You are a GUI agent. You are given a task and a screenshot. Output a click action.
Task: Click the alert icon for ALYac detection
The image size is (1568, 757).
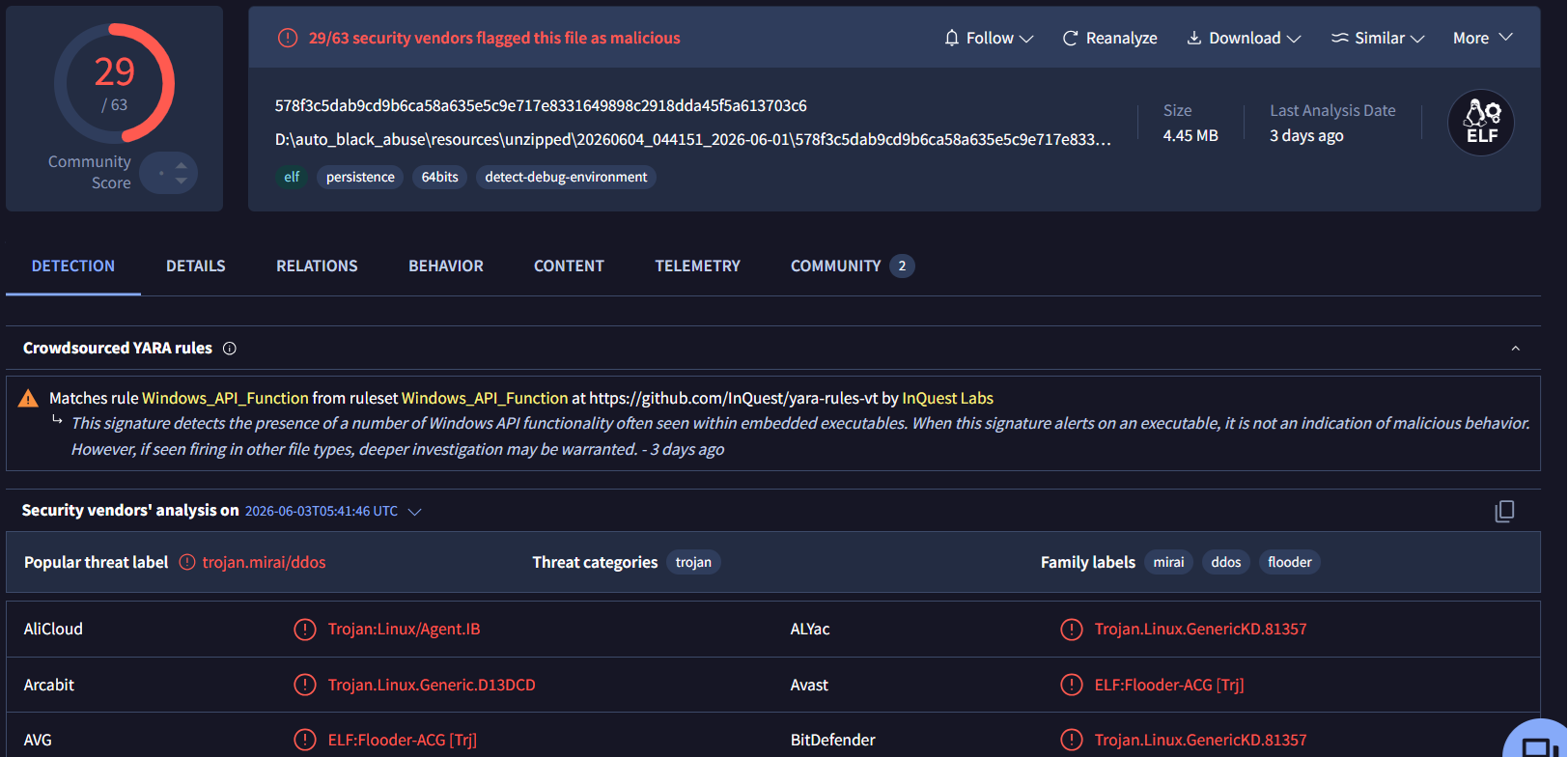1072,630
